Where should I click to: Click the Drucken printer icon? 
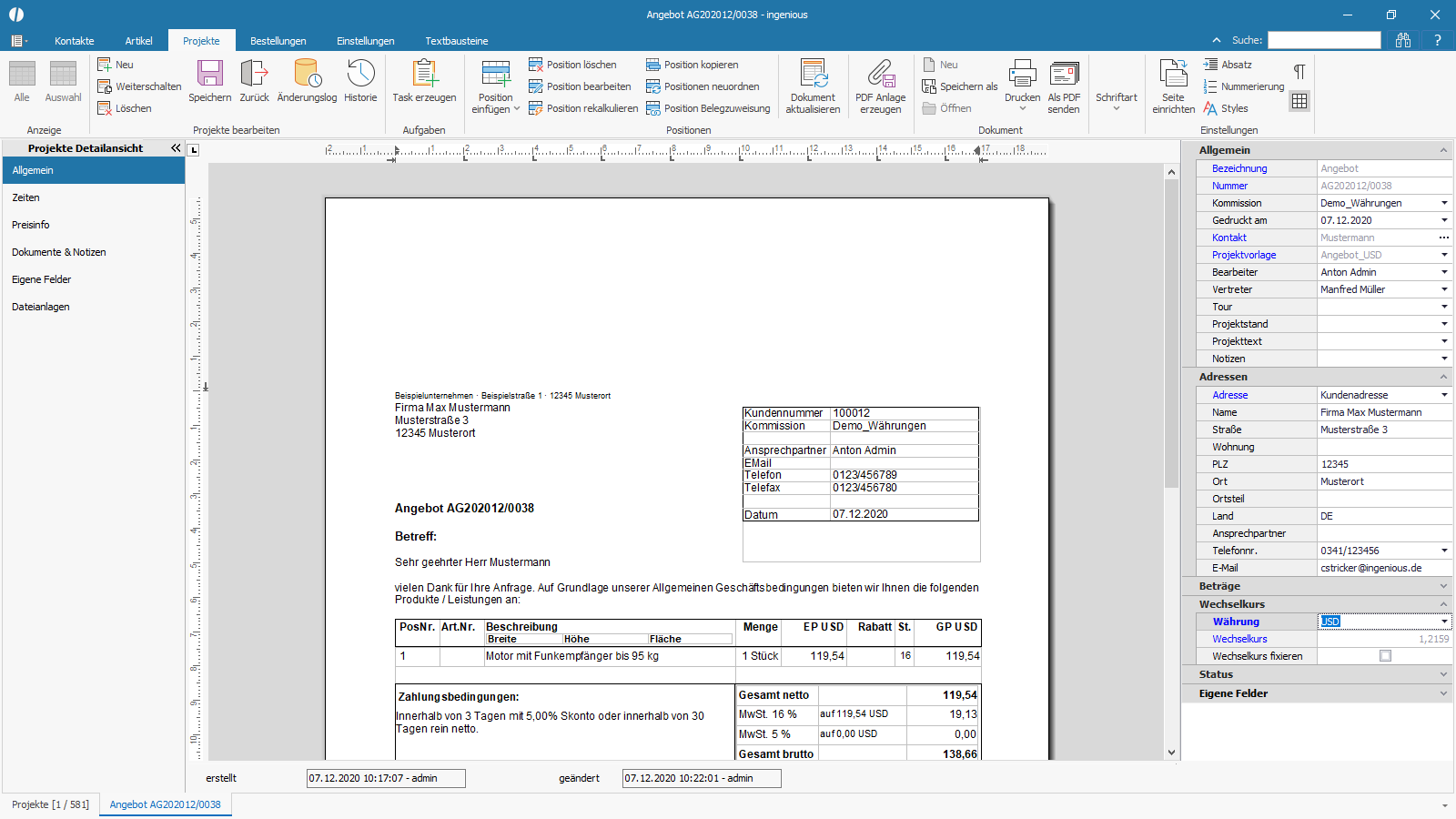pyautogui.click(x=1022, y=73)
